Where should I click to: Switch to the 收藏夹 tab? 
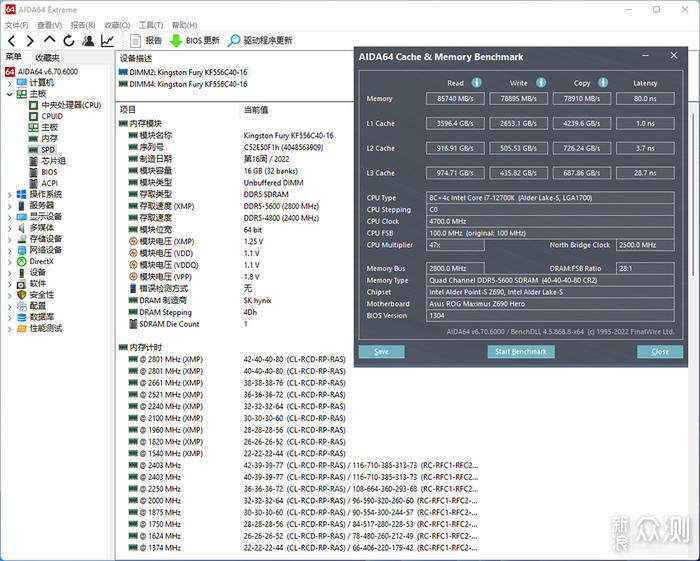point(46,58)
